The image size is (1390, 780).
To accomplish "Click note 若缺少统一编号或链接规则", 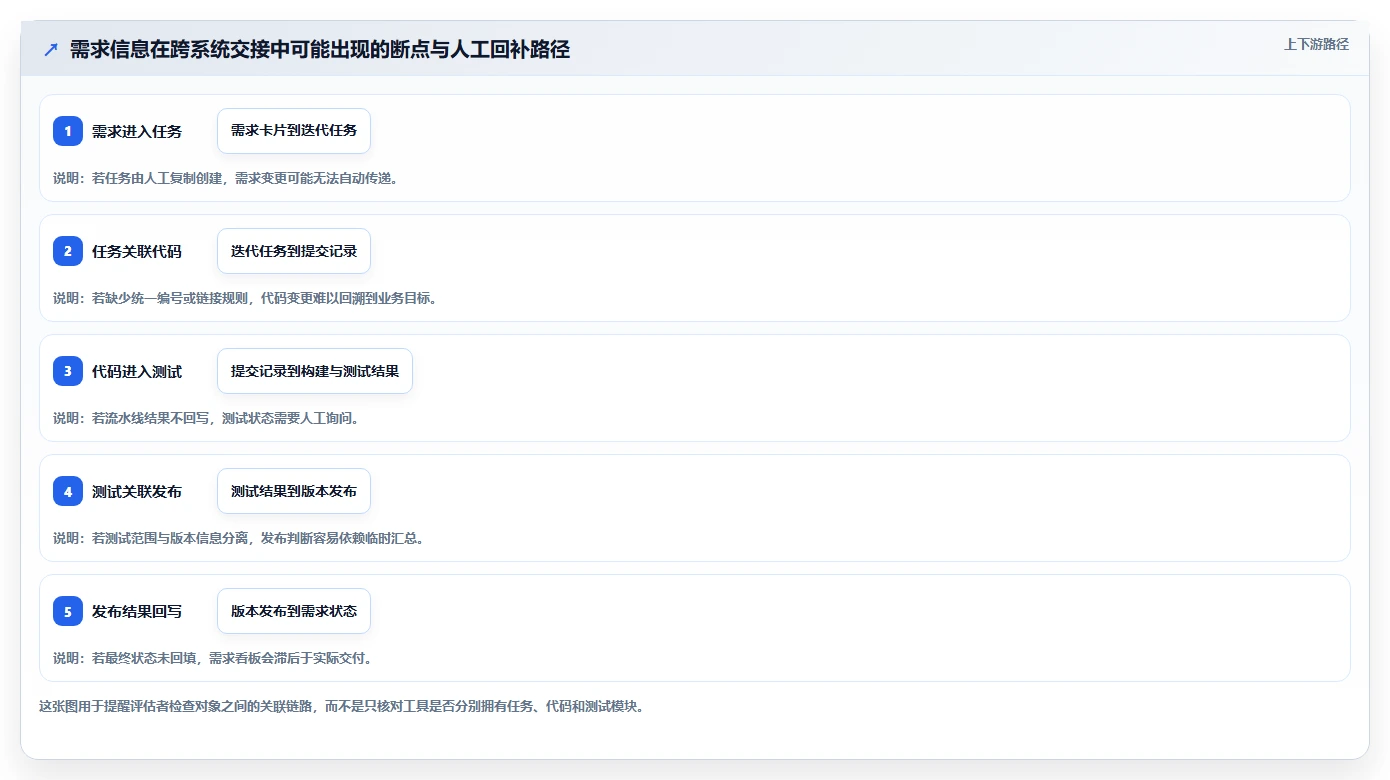I will coord(245,298).
